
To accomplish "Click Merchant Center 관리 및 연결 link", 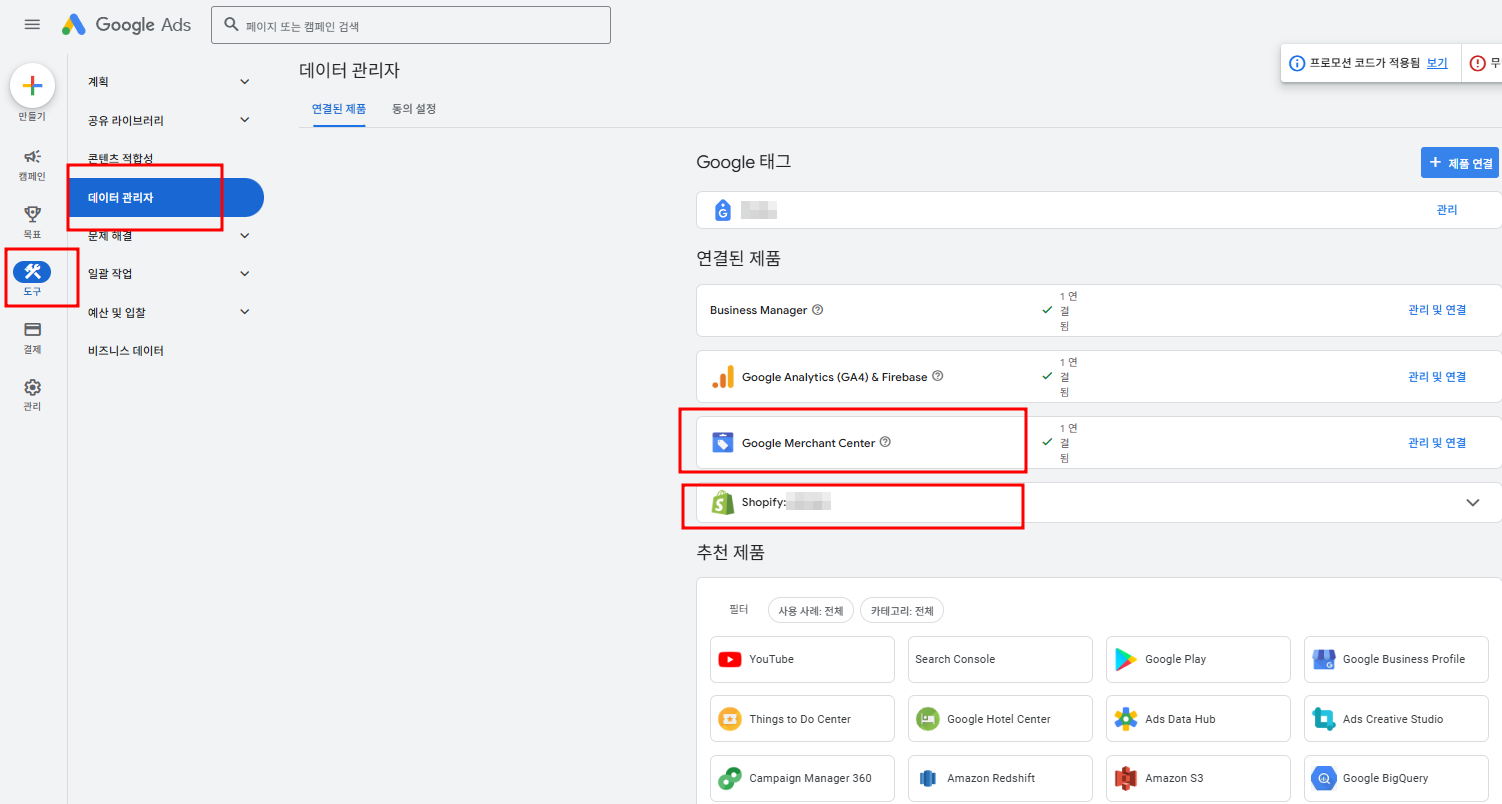I will (1437, 442).
